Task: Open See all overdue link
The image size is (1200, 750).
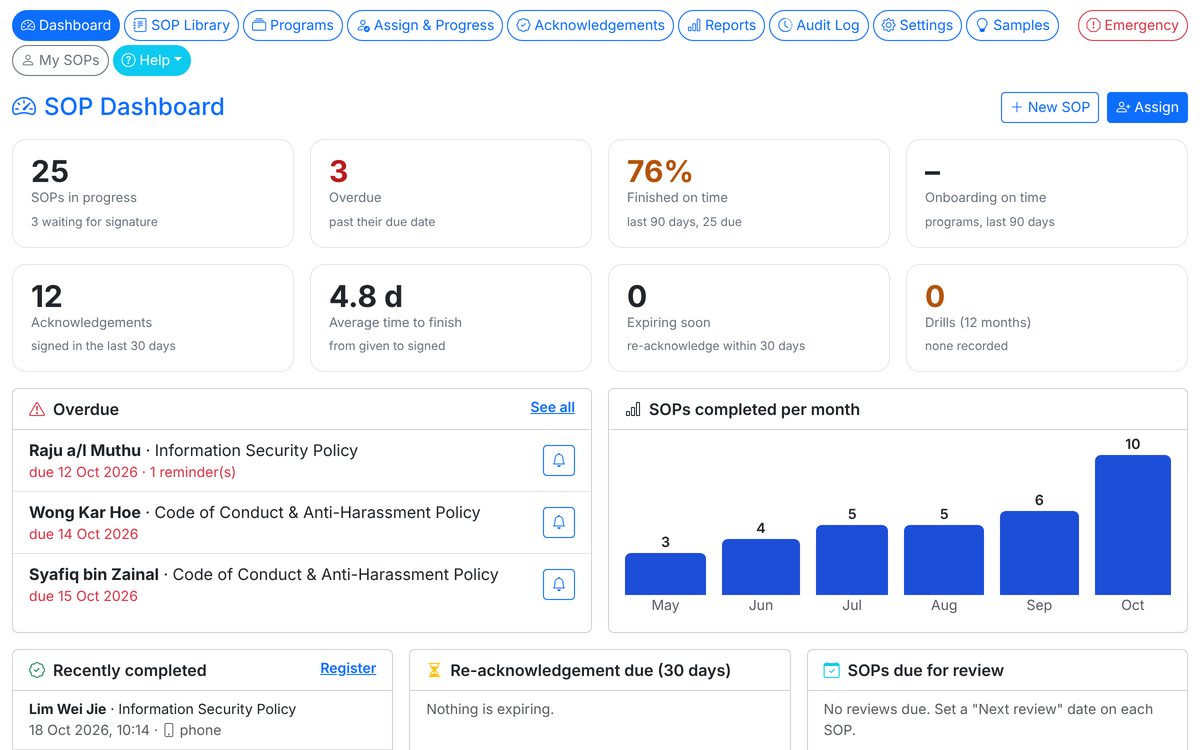Action: pos(552,407)
